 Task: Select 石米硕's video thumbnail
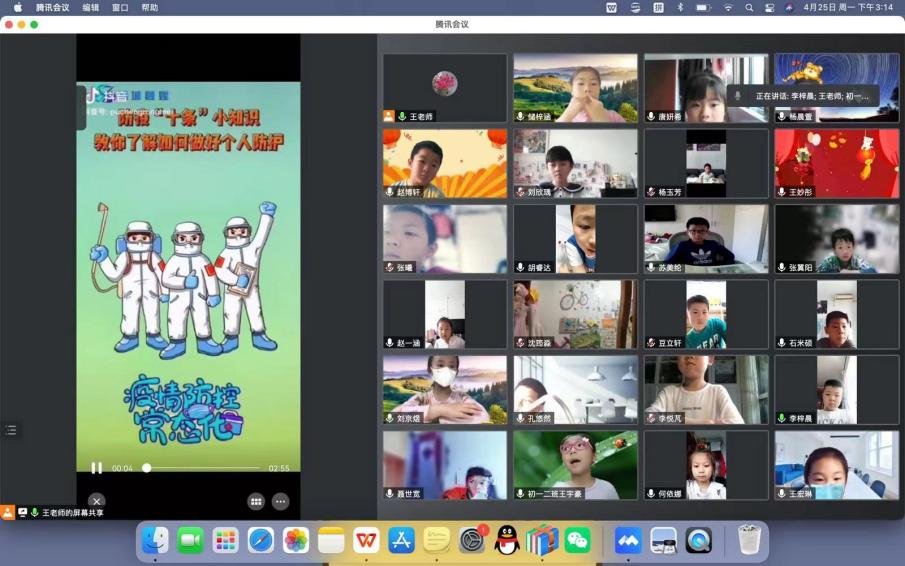837,314
